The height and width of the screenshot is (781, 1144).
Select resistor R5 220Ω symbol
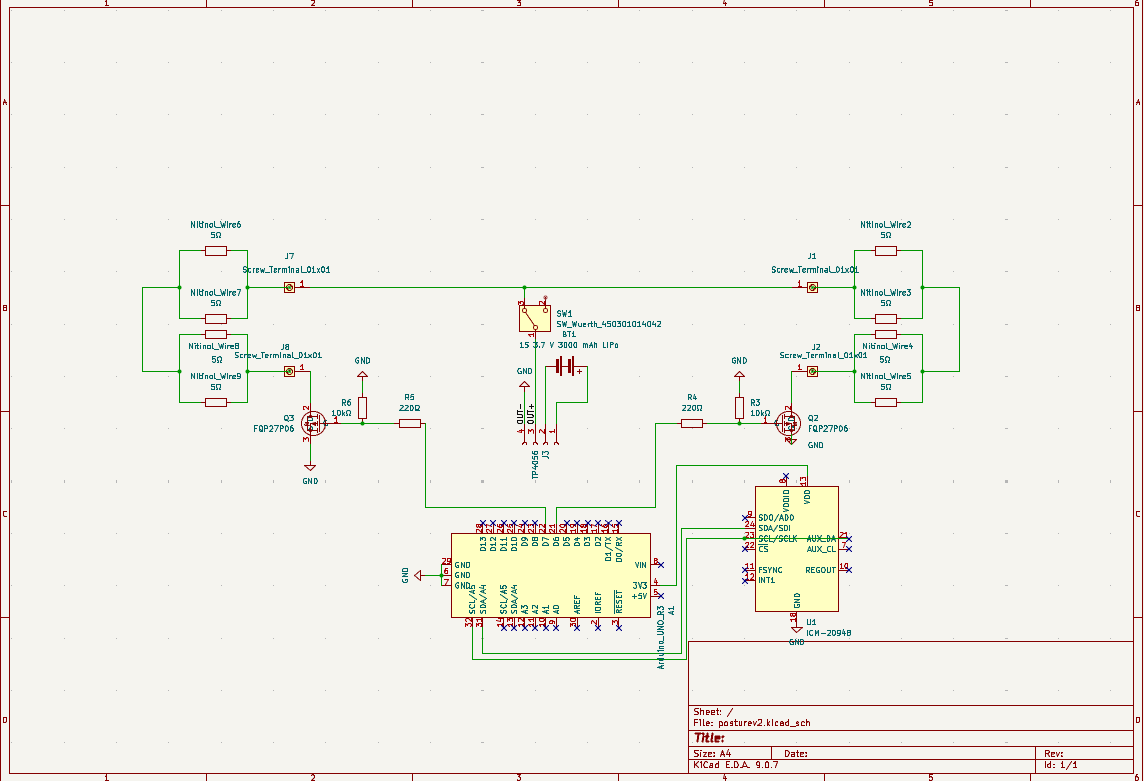click(410, 423)
